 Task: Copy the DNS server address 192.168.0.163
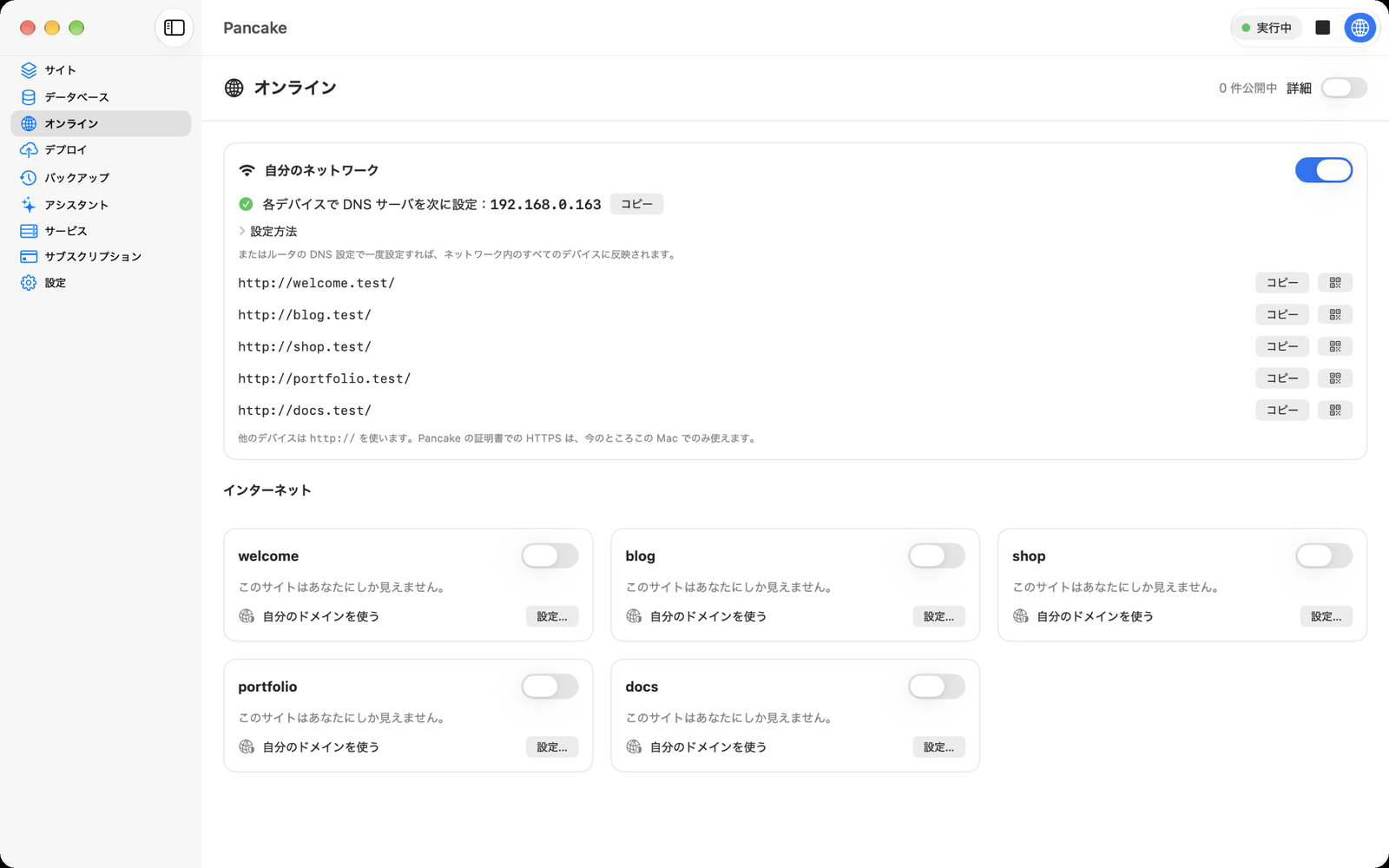point(636,204)
